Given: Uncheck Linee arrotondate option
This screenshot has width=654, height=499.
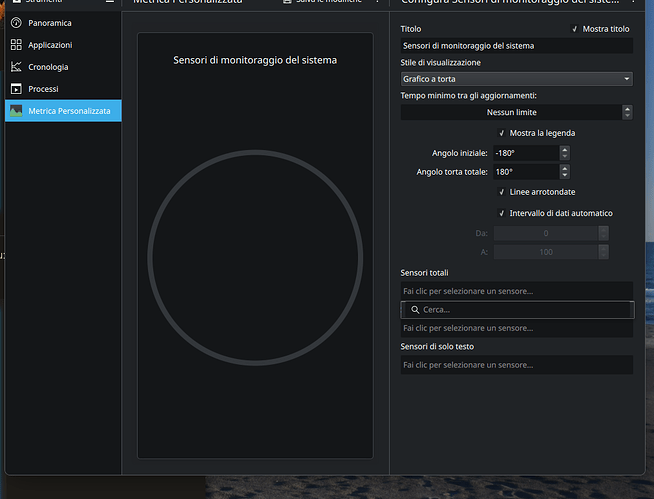Looking at the screenshot, I should [501, 192].
